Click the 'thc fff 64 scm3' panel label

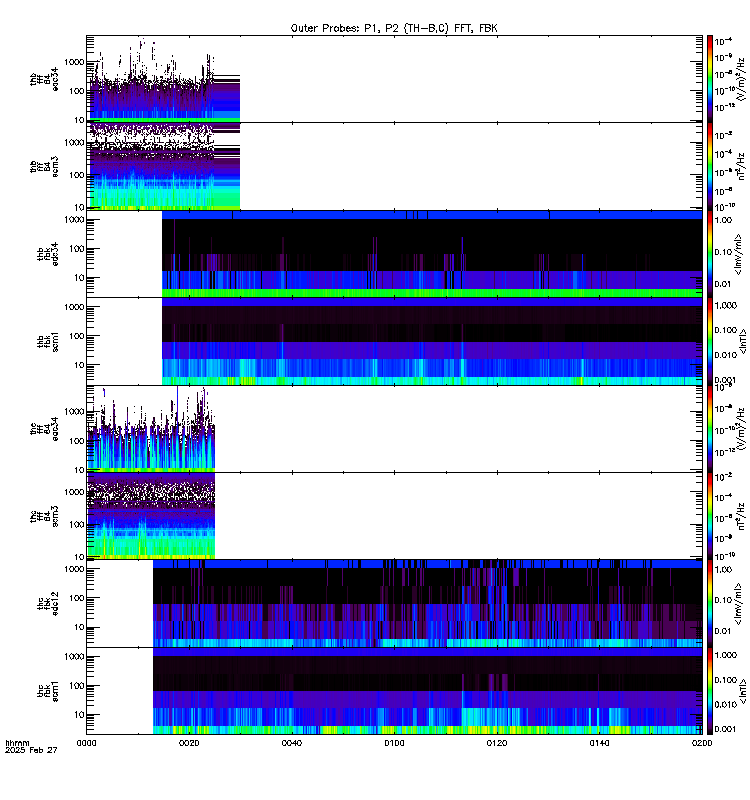tap(44, 516)
